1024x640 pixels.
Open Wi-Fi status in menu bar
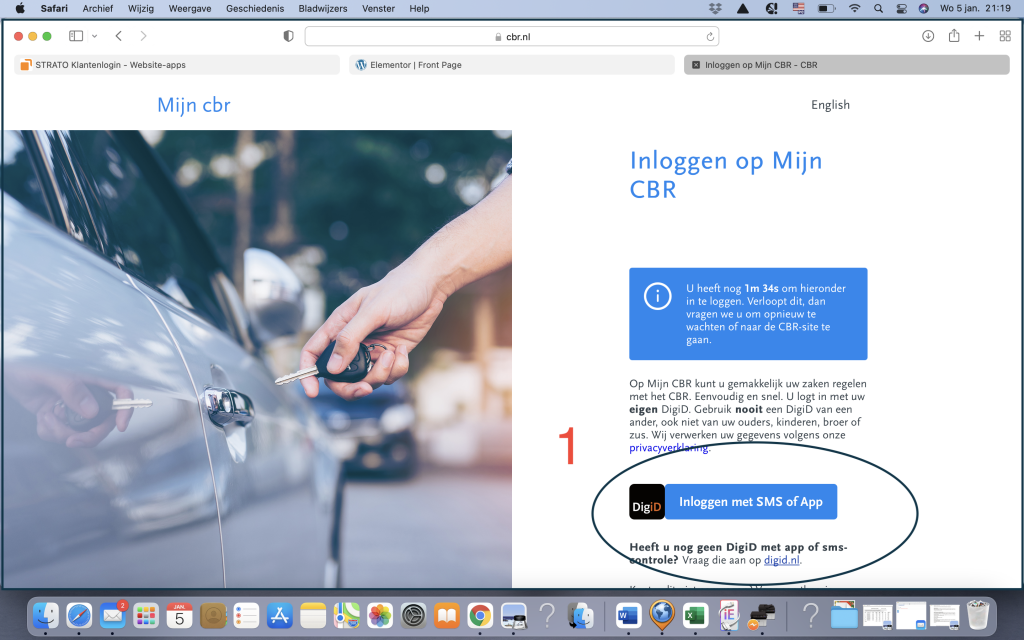(854, 8)
